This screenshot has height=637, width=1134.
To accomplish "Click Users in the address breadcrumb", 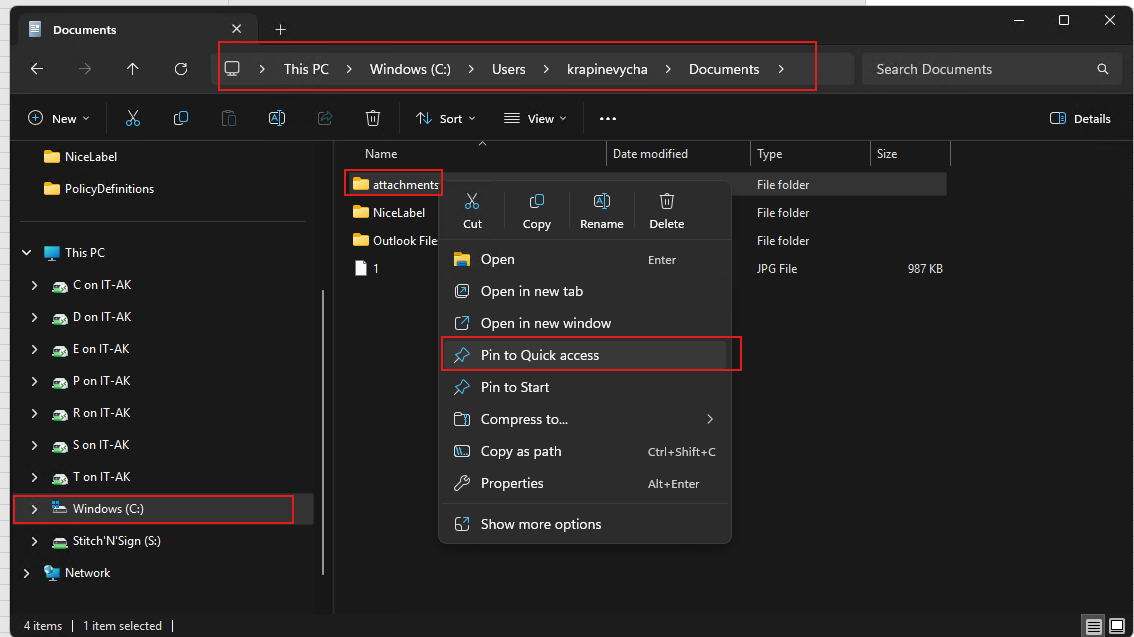I will (508, 69).
